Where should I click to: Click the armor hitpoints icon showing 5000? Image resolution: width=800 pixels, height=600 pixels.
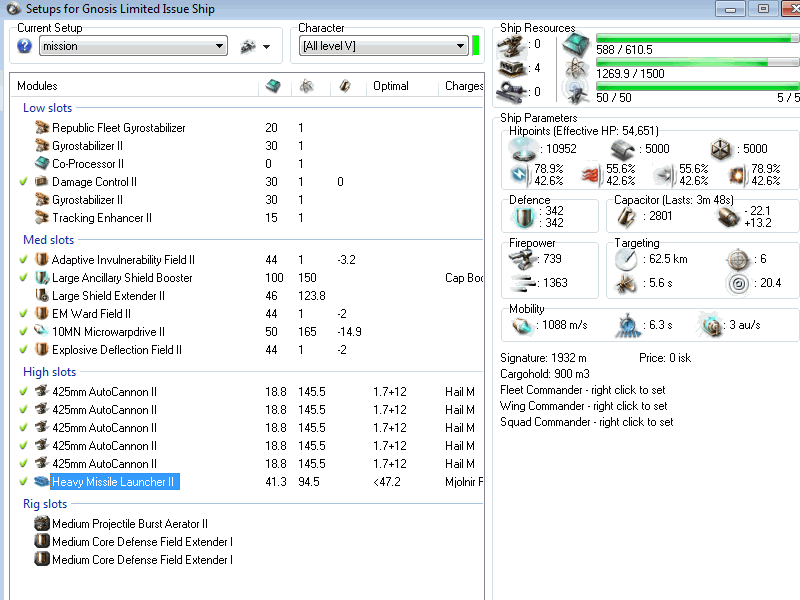click(x=623, y=149)
